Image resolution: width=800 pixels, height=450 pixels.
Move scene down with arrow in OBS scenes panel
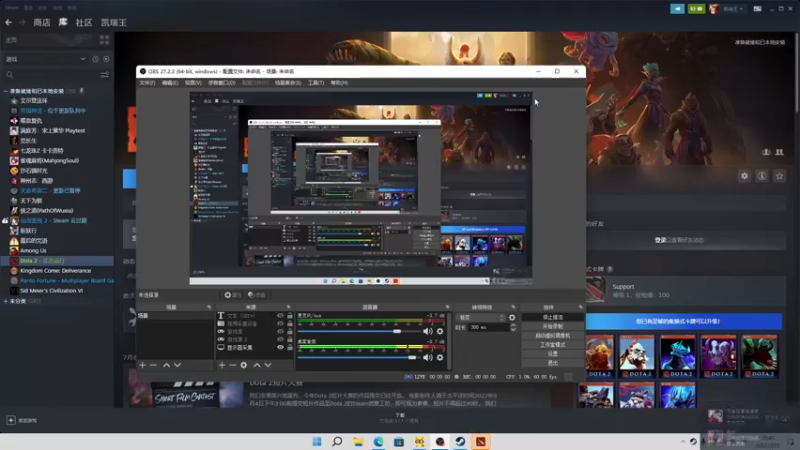pos(177,365)
